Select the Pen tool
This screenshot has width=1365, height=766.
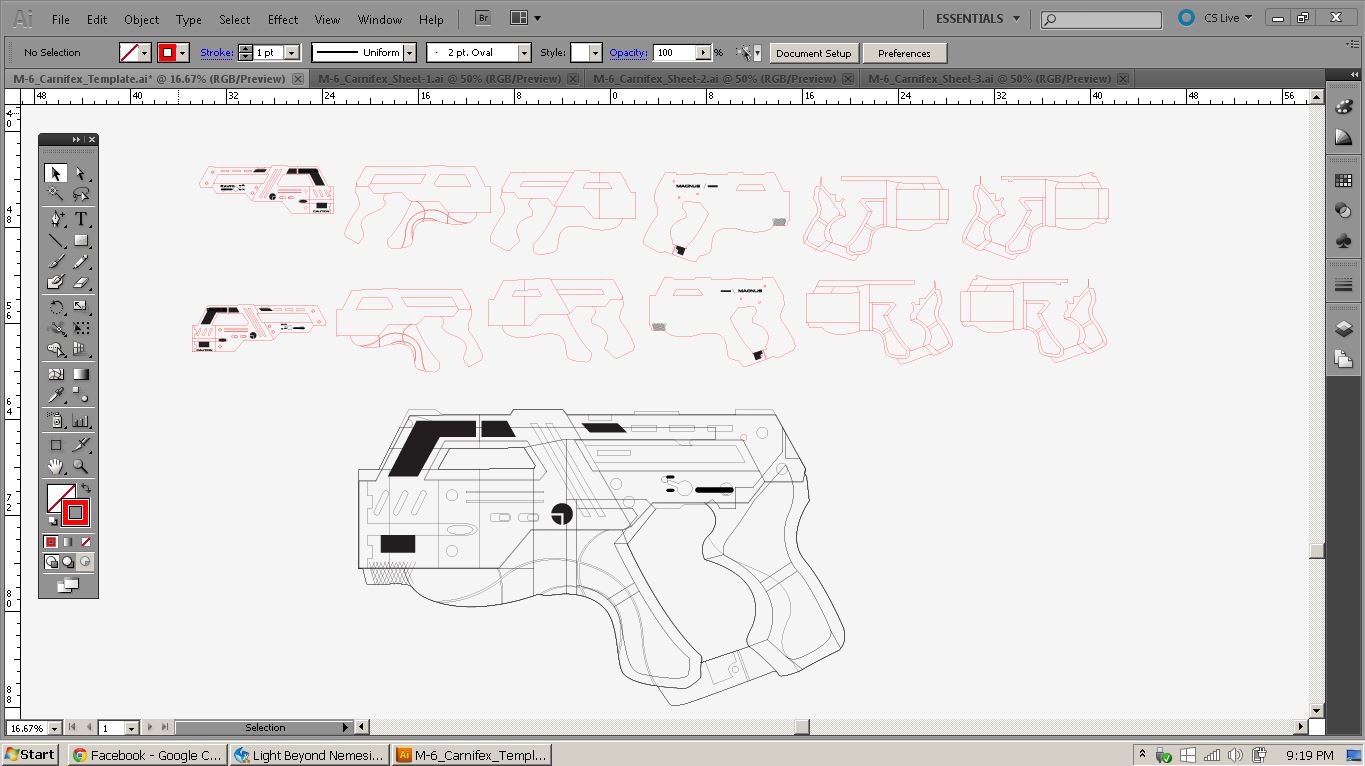(x=56, y=219)
